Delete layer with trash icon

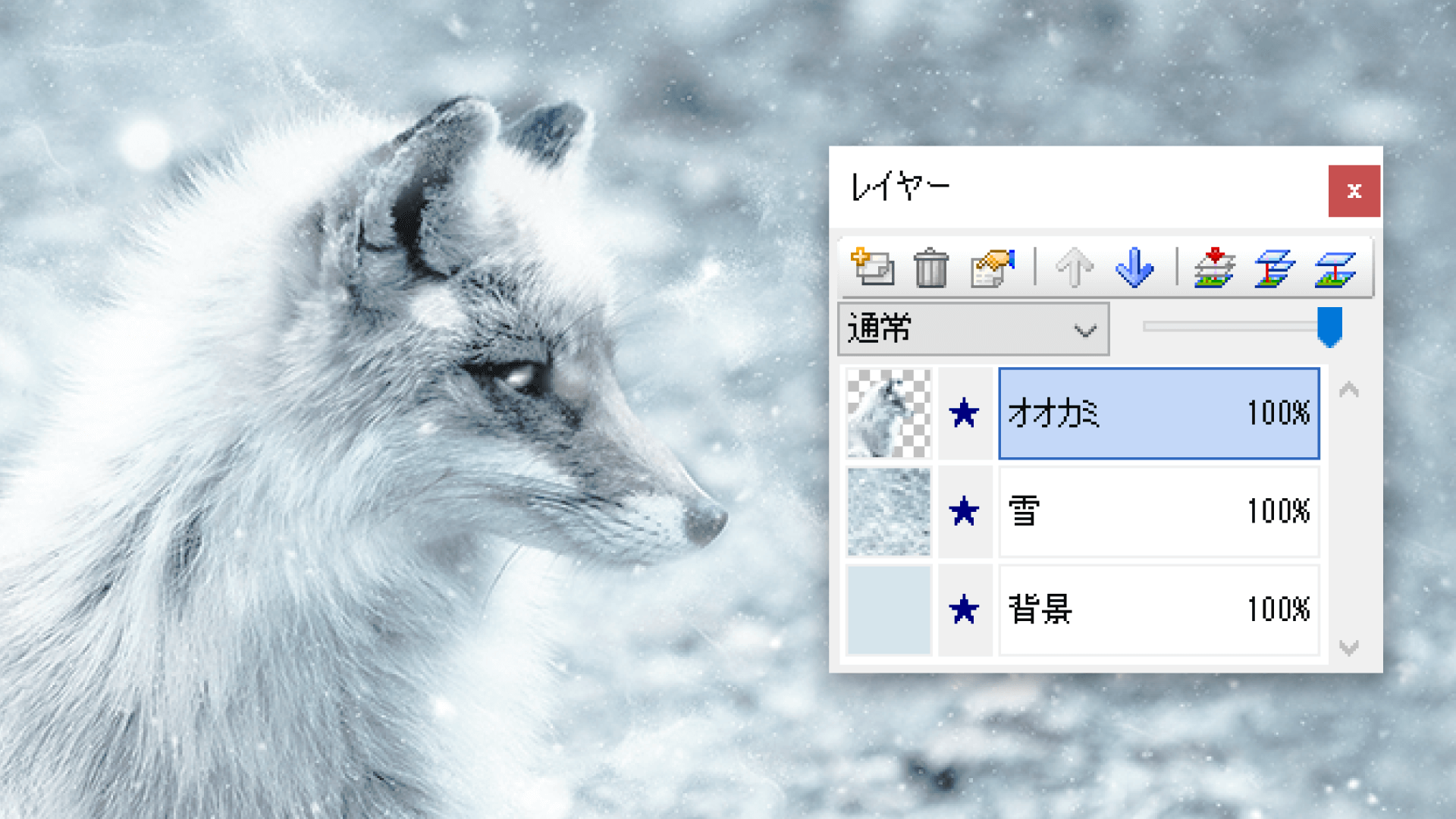[930, 268]
